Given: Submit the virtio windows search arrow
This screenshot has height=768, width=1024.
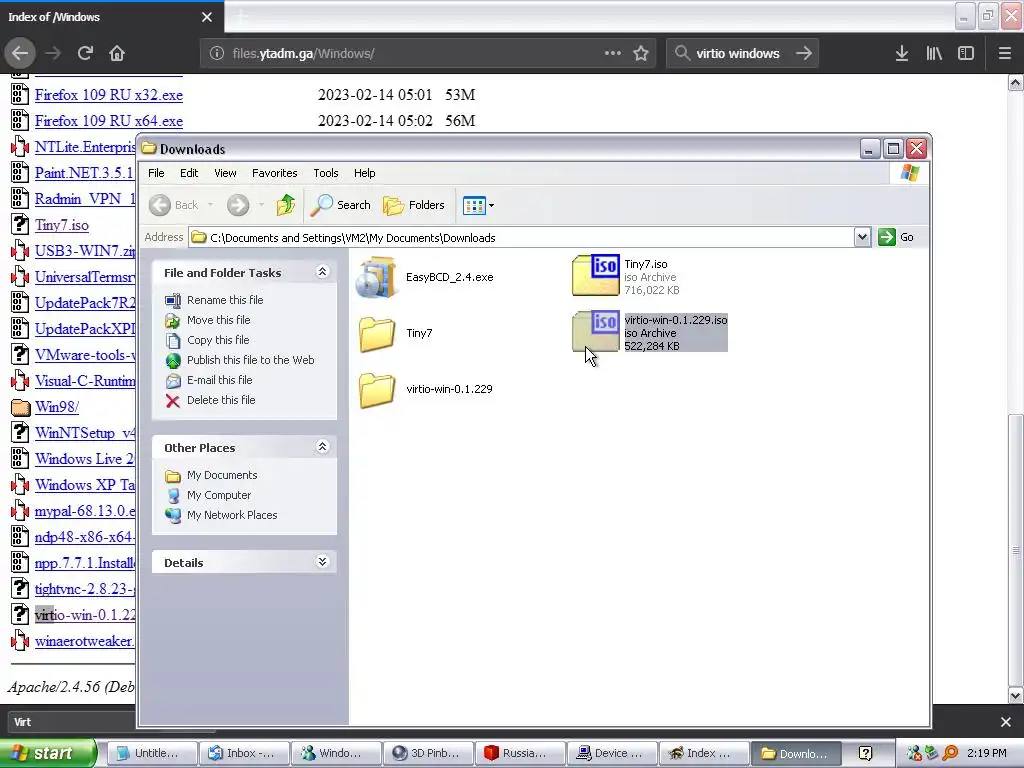Looking at the screenshot, I should coord(804,54).
